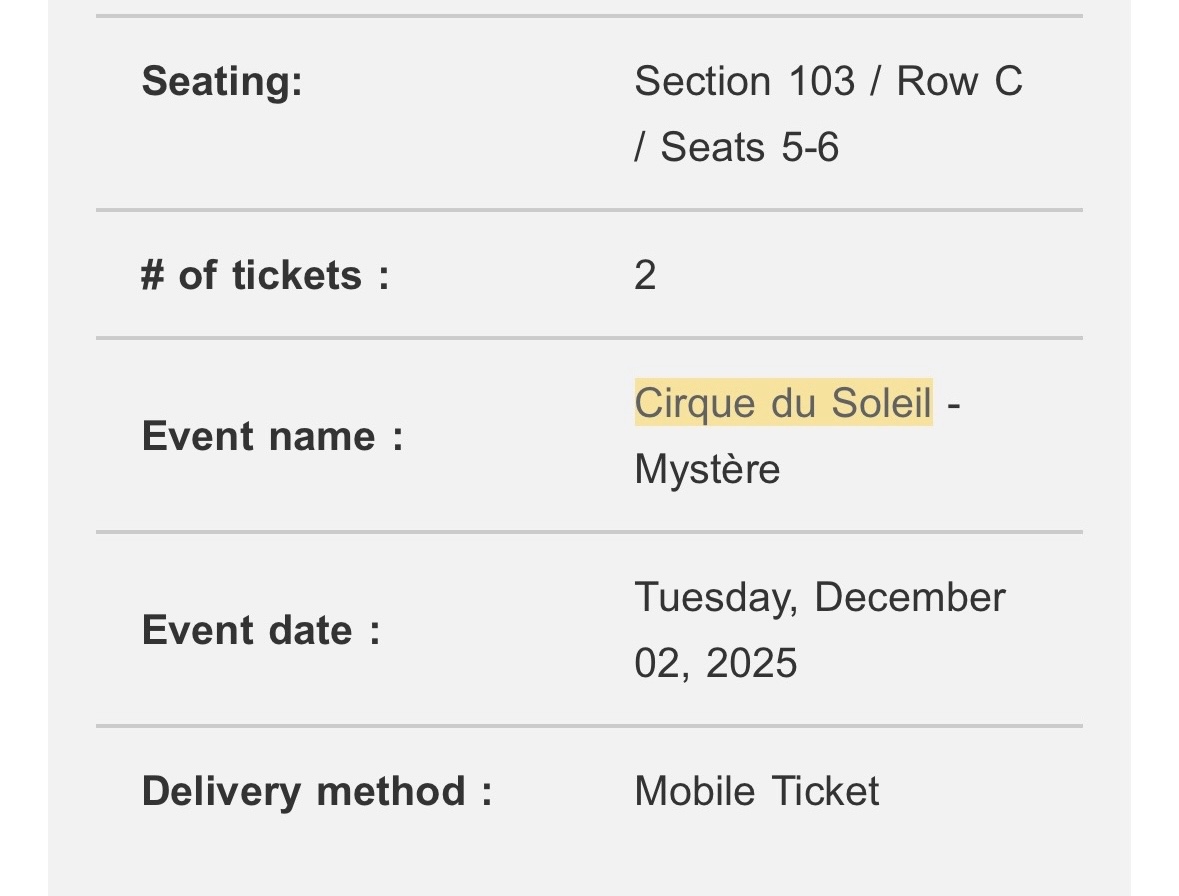Image resolution: width=1179 pixels, height=896 pixels.
Task: Click the number 103 in seating
Action: (821, 81)
